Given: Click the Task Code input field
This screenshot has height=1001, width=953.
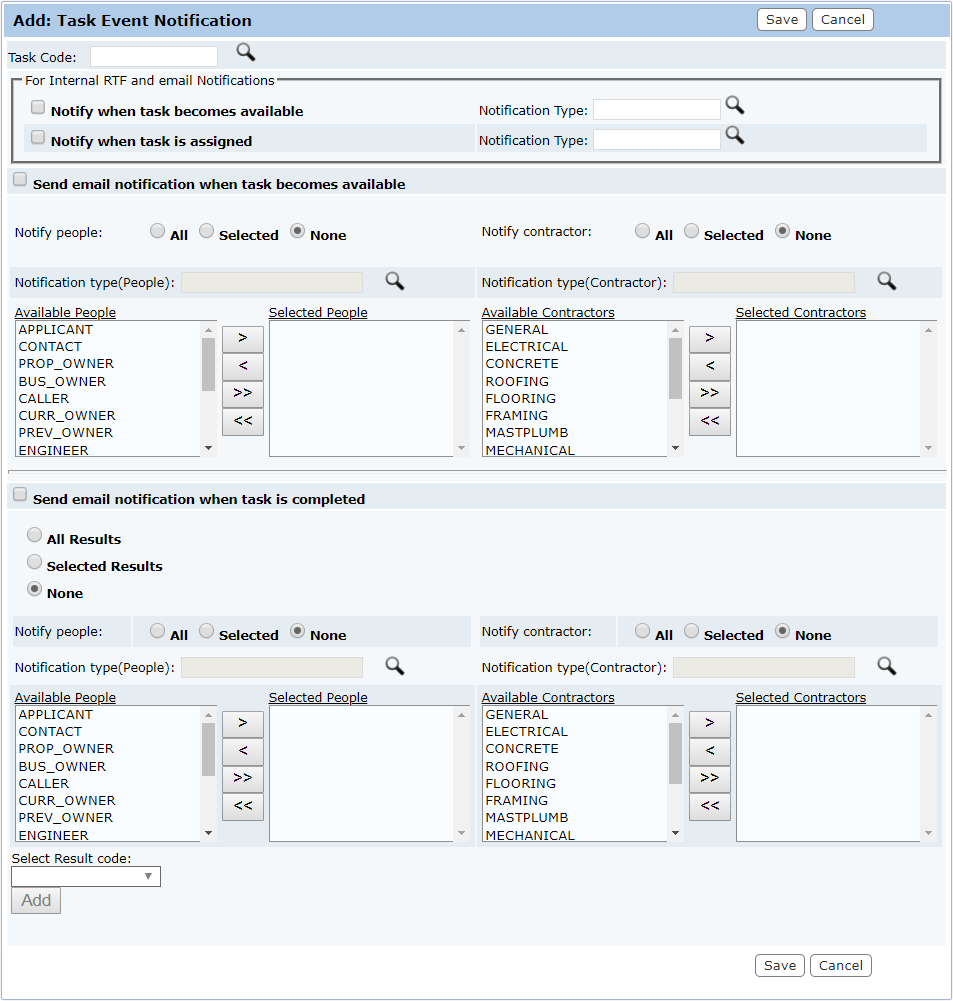Looking at the screenshot, I should pos(154,57).
